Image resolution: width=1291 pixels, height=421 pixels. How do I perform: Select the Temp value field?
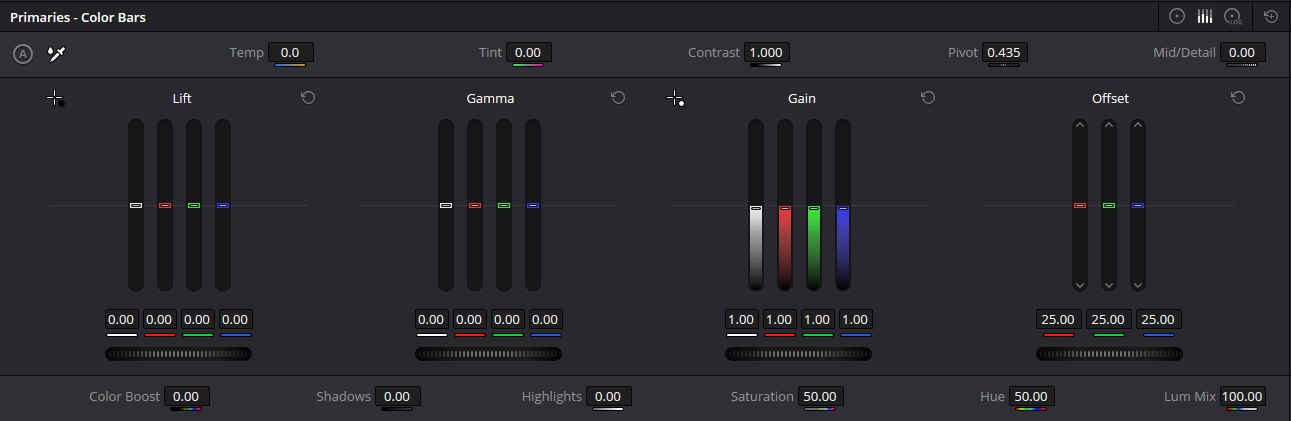pos(290,52)
